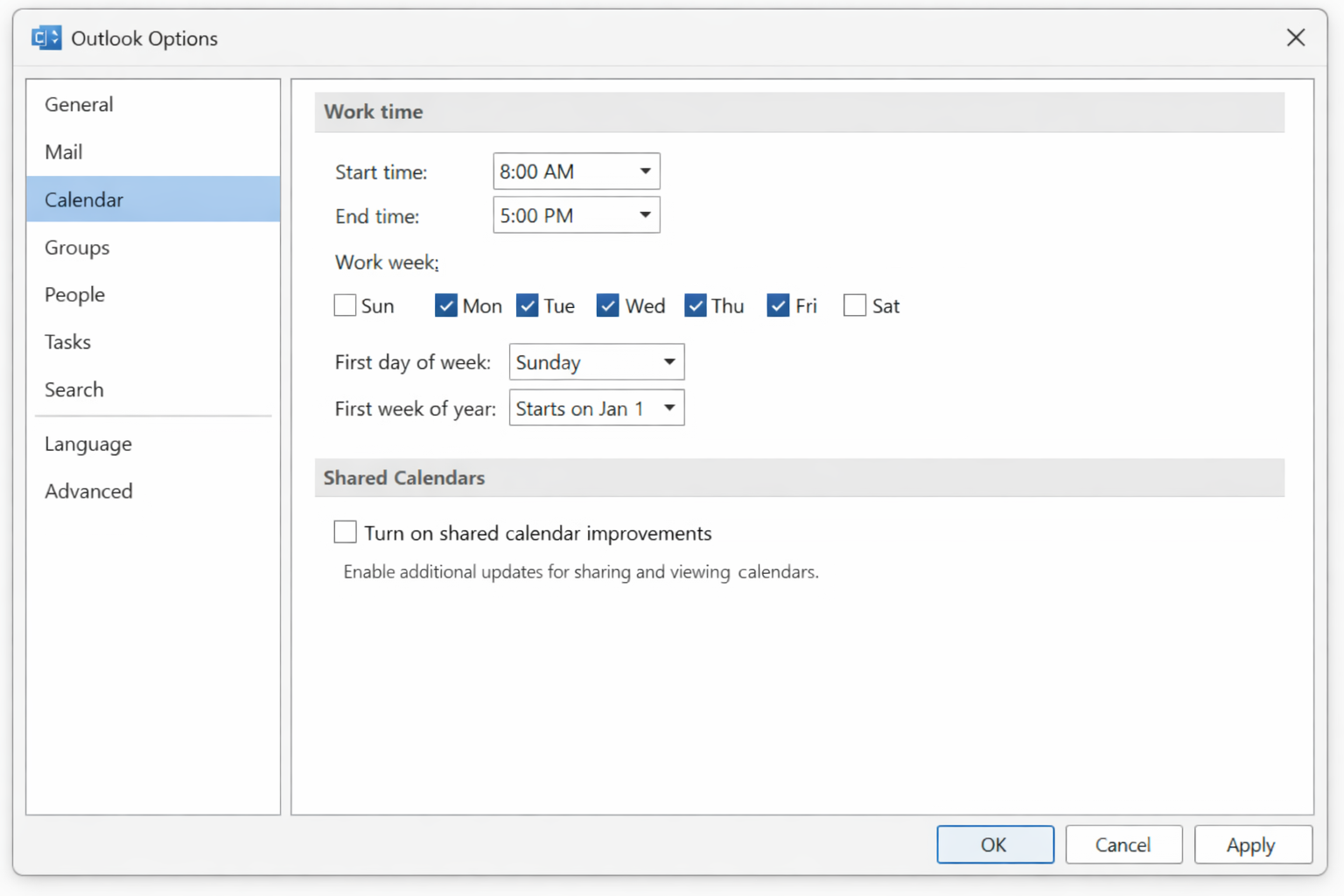Open the Language settings section
The image size is (1344, 896).
[x=87, y=444]
